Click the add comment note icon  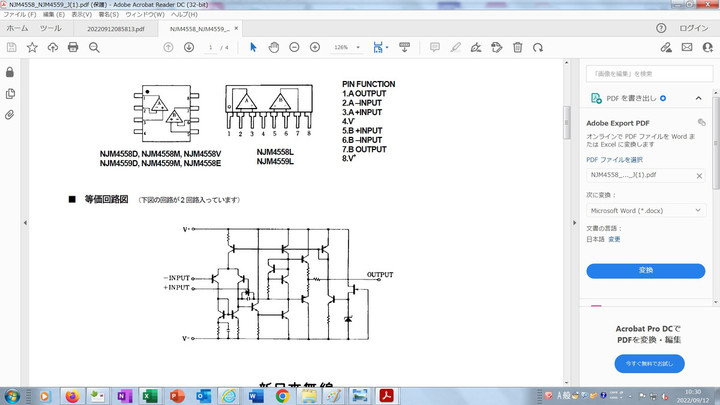[x=435, y=47]
